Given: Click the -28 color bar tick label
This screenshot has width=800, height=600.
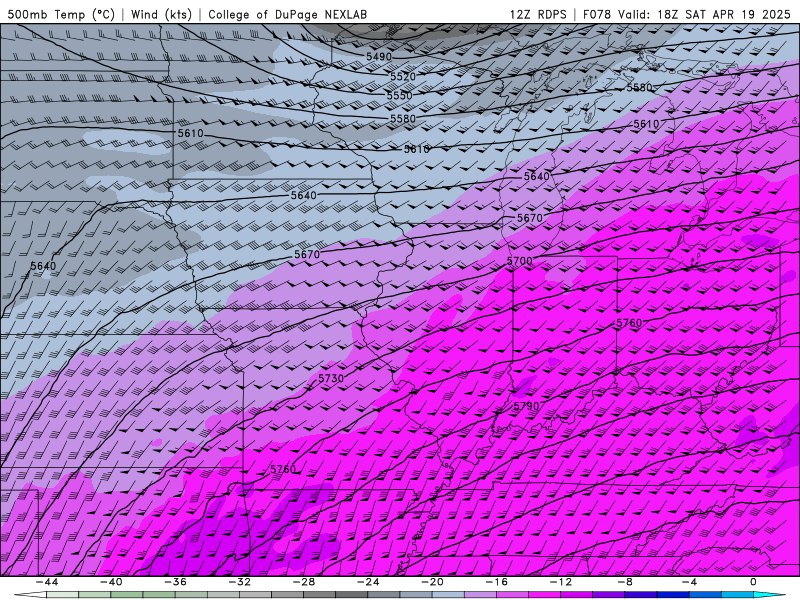Looking at the screenshot, I should coord(304,582).
